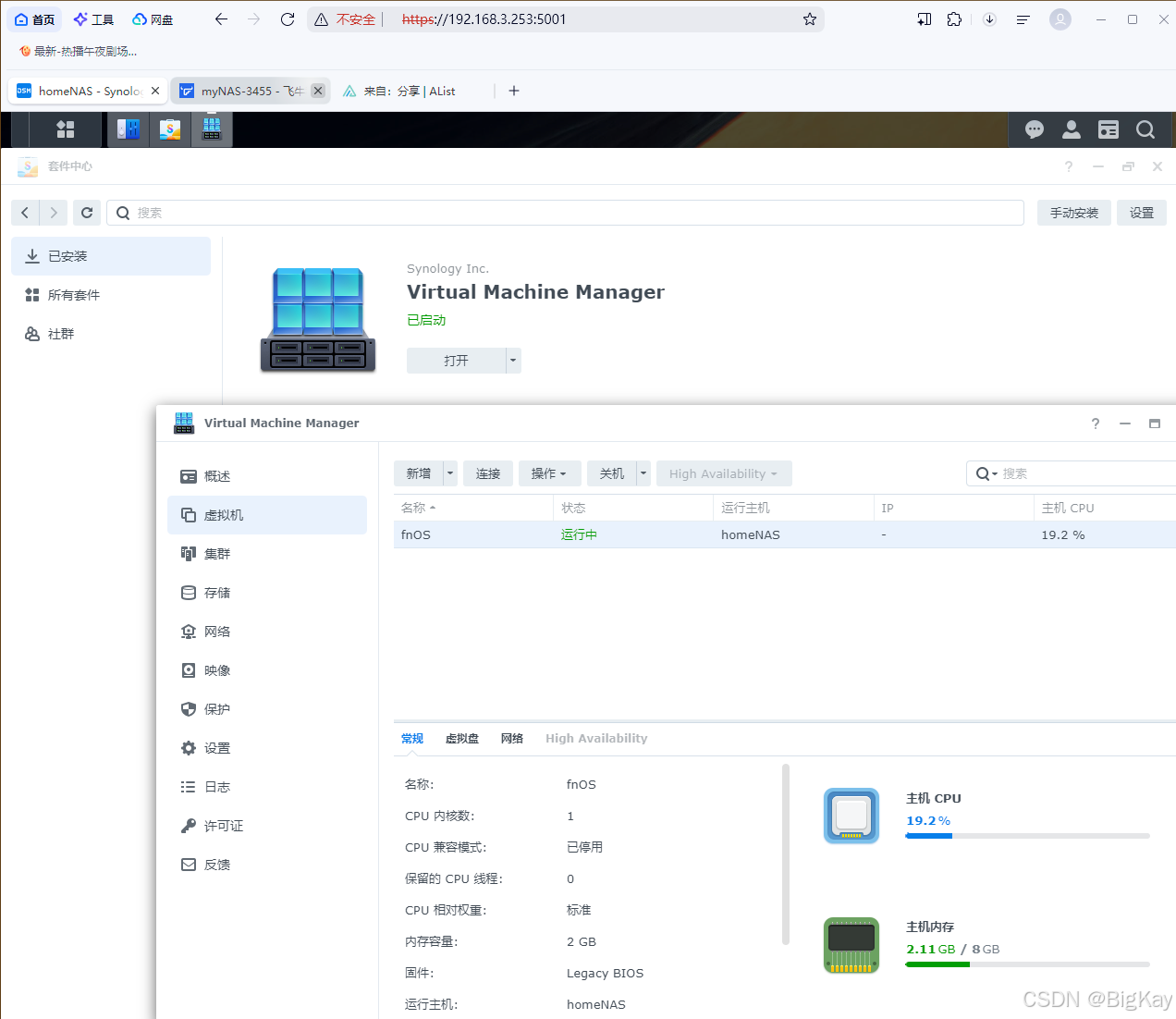This screenshot has height=1019, width=1176.
Task: Click the host memory usage progress bar
Action: (1028, 964)
